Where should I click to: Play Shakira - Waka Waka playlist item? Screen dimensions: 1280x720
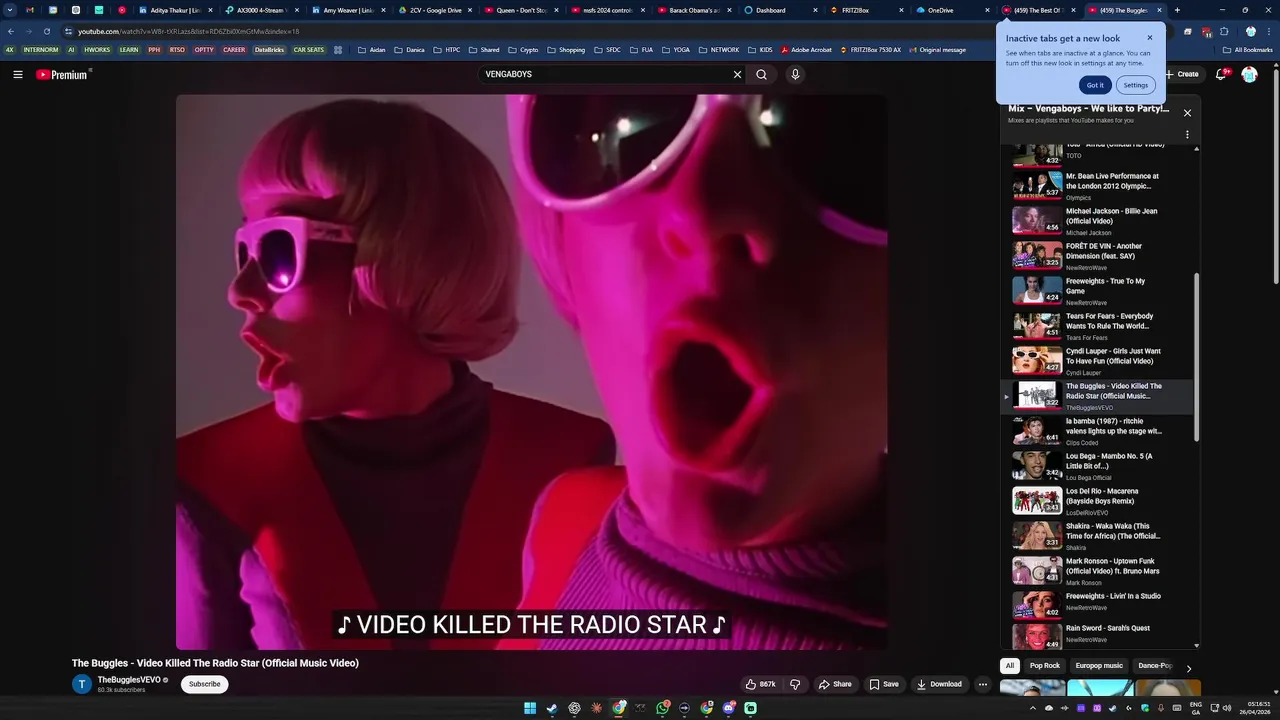coord(1097,536)
